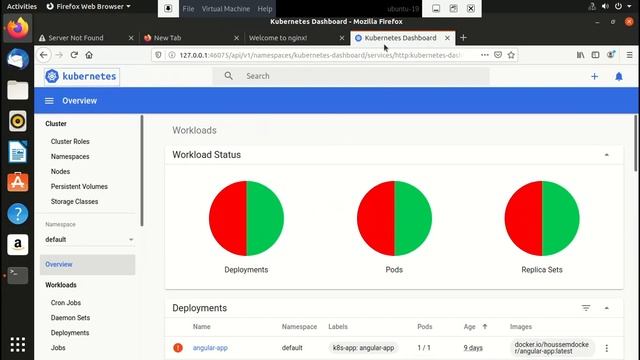Collapse the Deployments card
This screenshot has height=360, width=640.
tap(607, 308)
